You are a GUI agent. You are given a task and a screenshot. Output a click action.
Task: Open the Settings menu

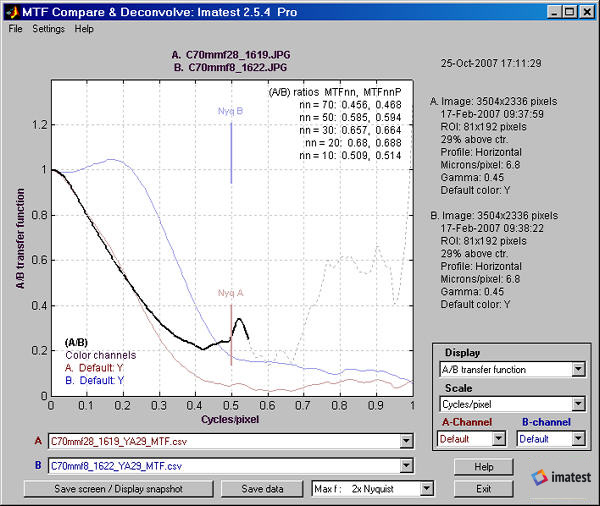click(x=48, y=29)
